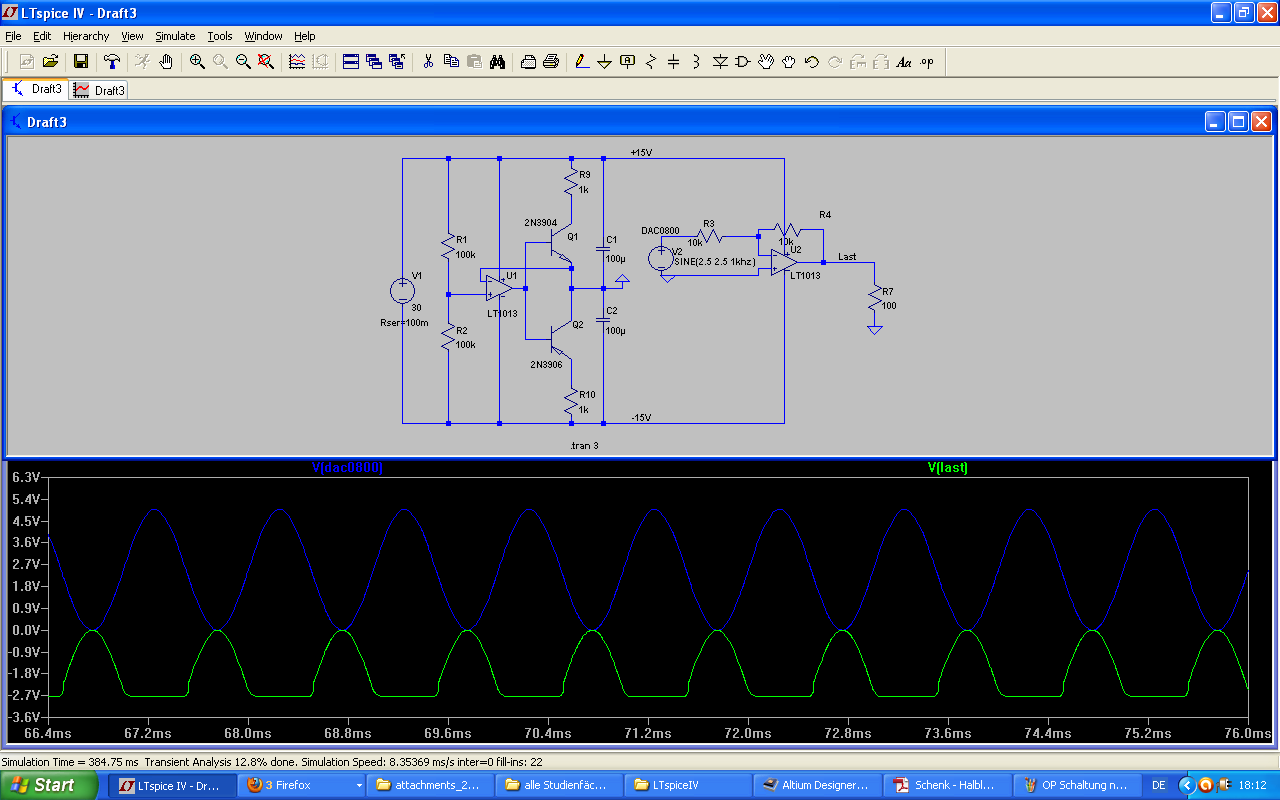Screen dimensions: 1280x800
Task: Select the Copy tool icon
Action: pyautogui.click(x=451, y=62)
